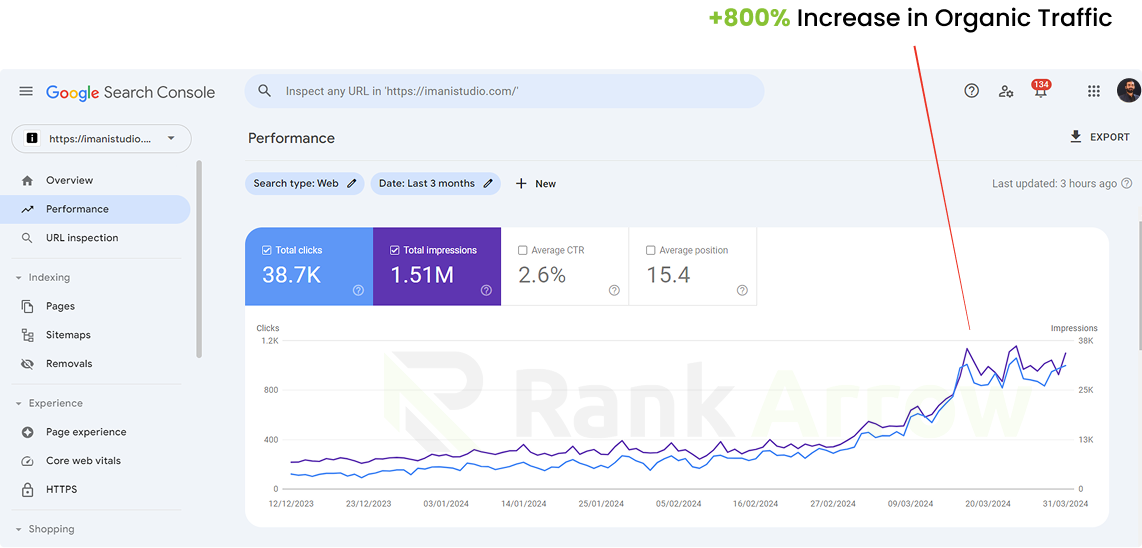Open Sitemaps from the sidebar

click(x=68, y=335)
